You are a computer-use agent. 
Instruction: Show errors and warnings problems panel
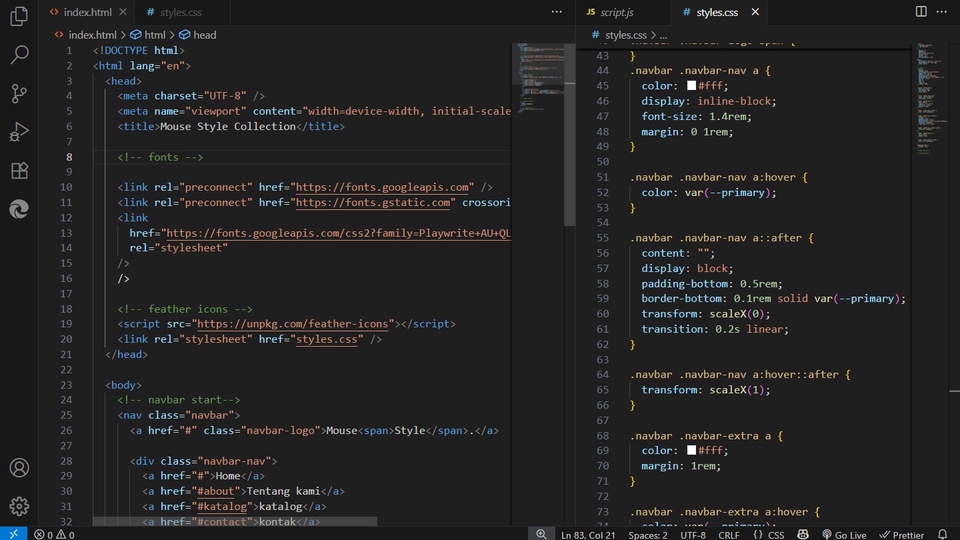tap(54, 534)
